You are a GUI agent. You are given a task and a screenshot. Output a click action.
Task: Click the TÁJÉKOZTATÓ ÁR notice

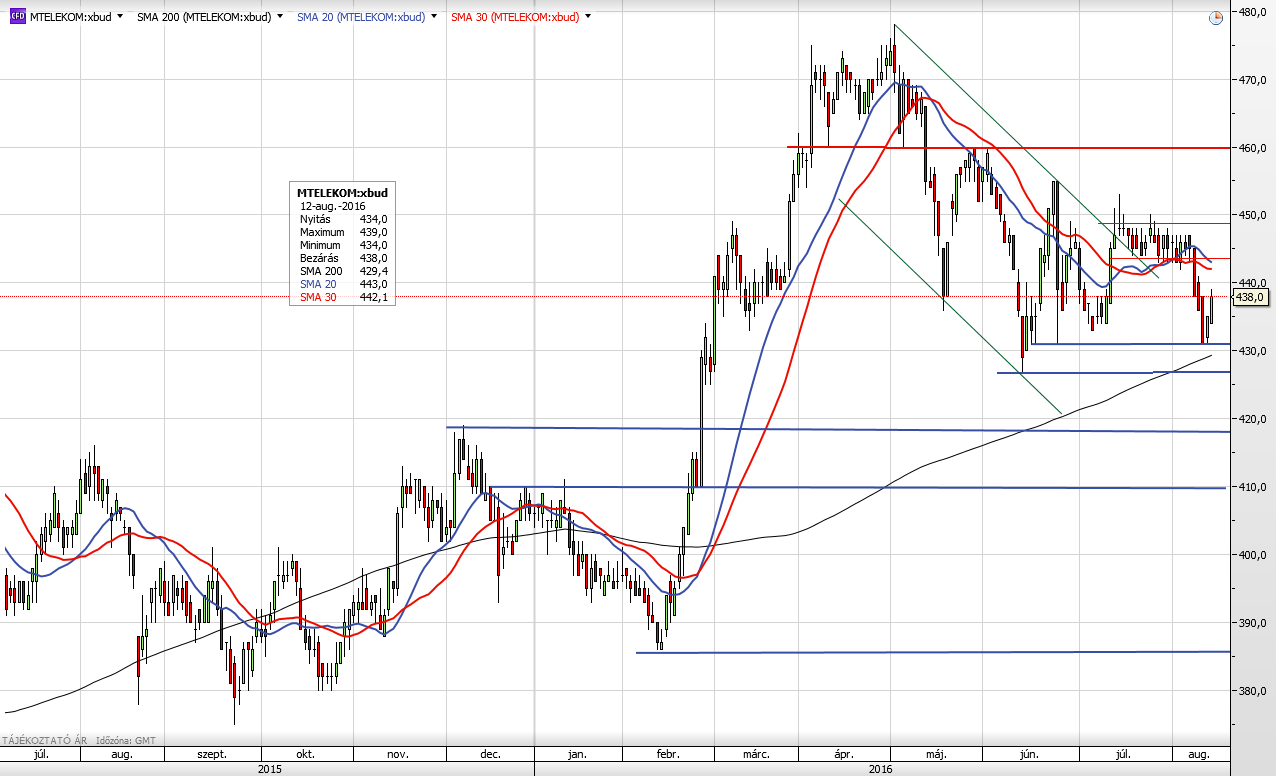(43, 741)
